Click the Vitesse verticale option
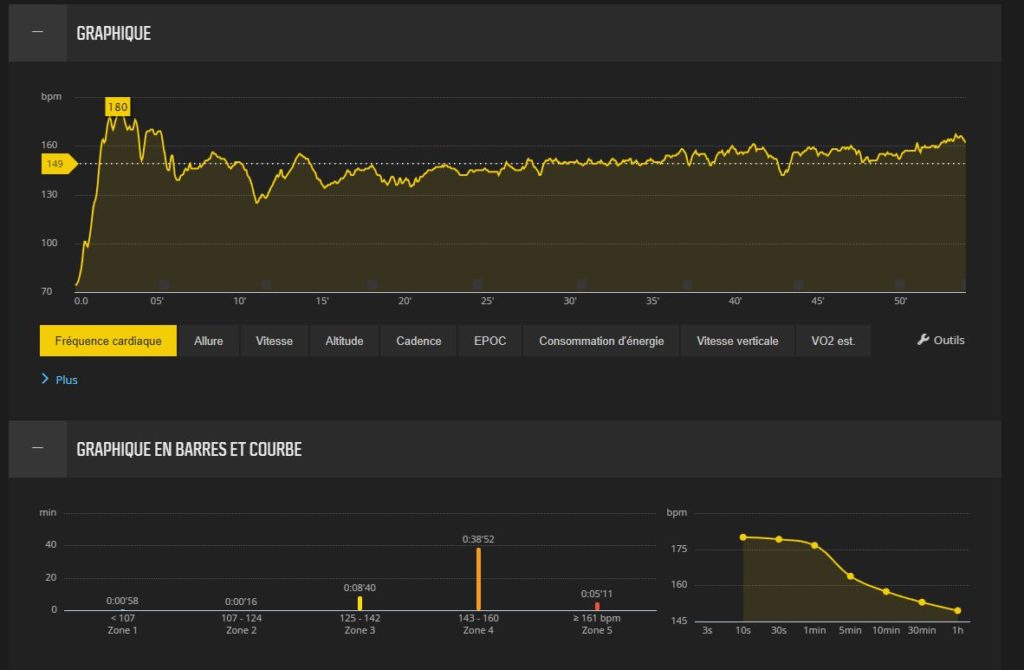This screenshot has height=670, width=1024. pyautogui.click(x=737, y=341)
